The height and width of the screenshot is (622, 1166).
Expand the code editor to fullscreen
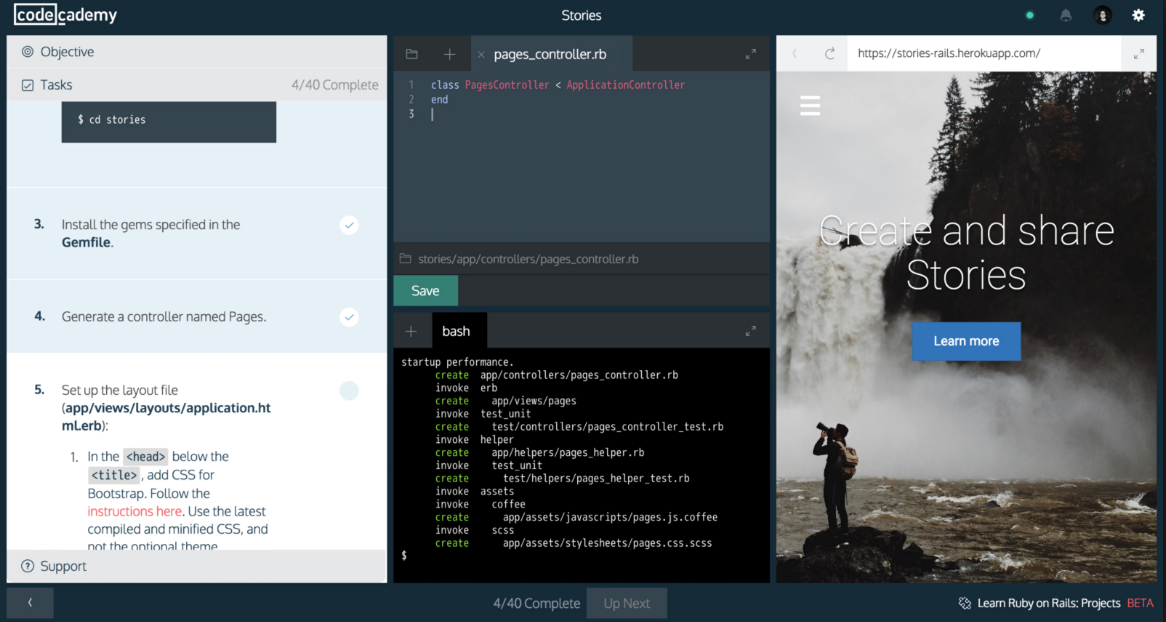coord(751,54)
